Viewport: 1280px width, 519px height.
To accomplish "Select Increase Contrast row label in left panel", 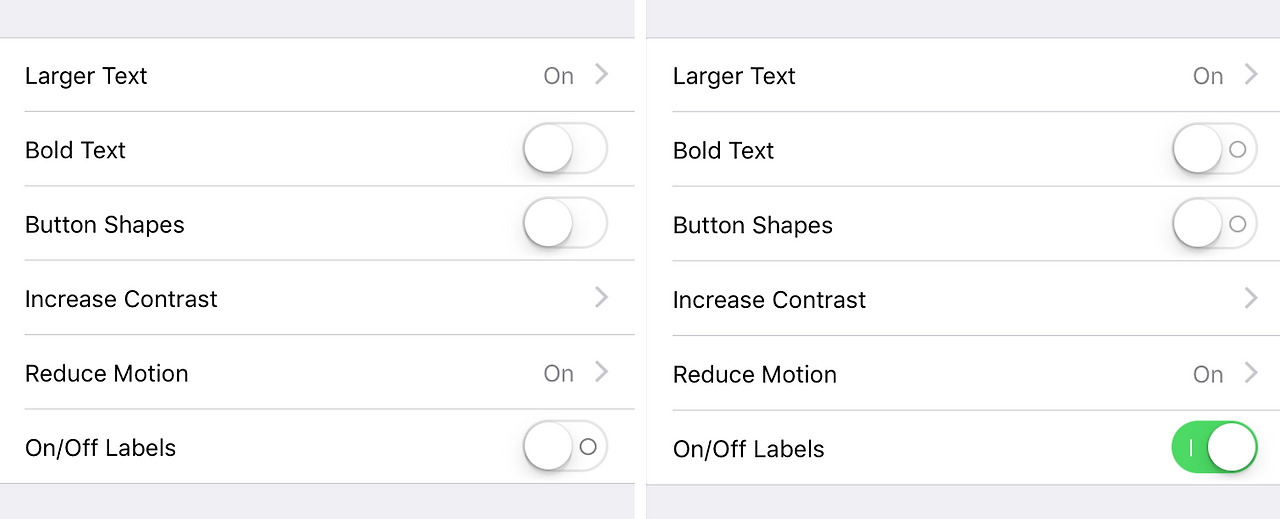I will (121, 299).
